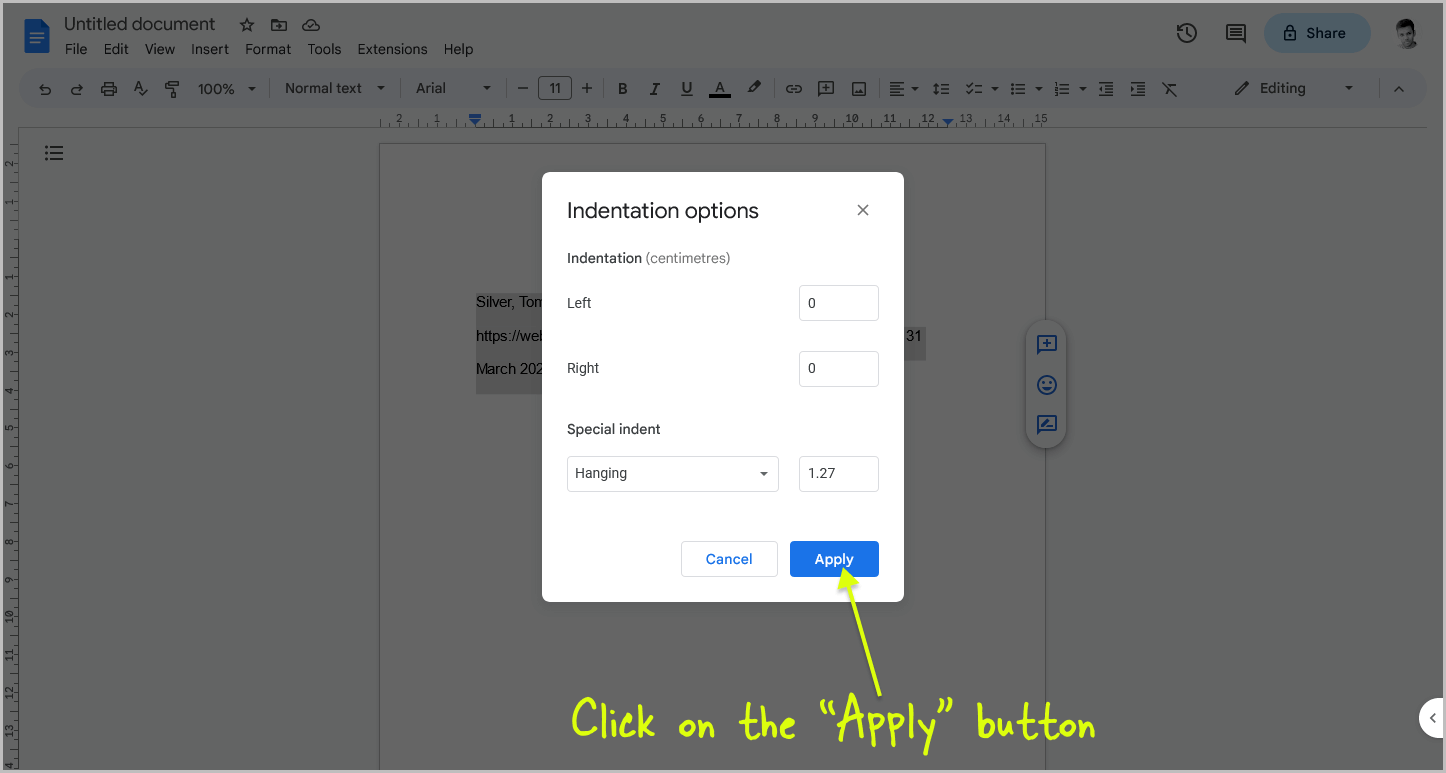This screenshot has height=773, width=1446.
Task: Add a comment
Action: [826, 88]
